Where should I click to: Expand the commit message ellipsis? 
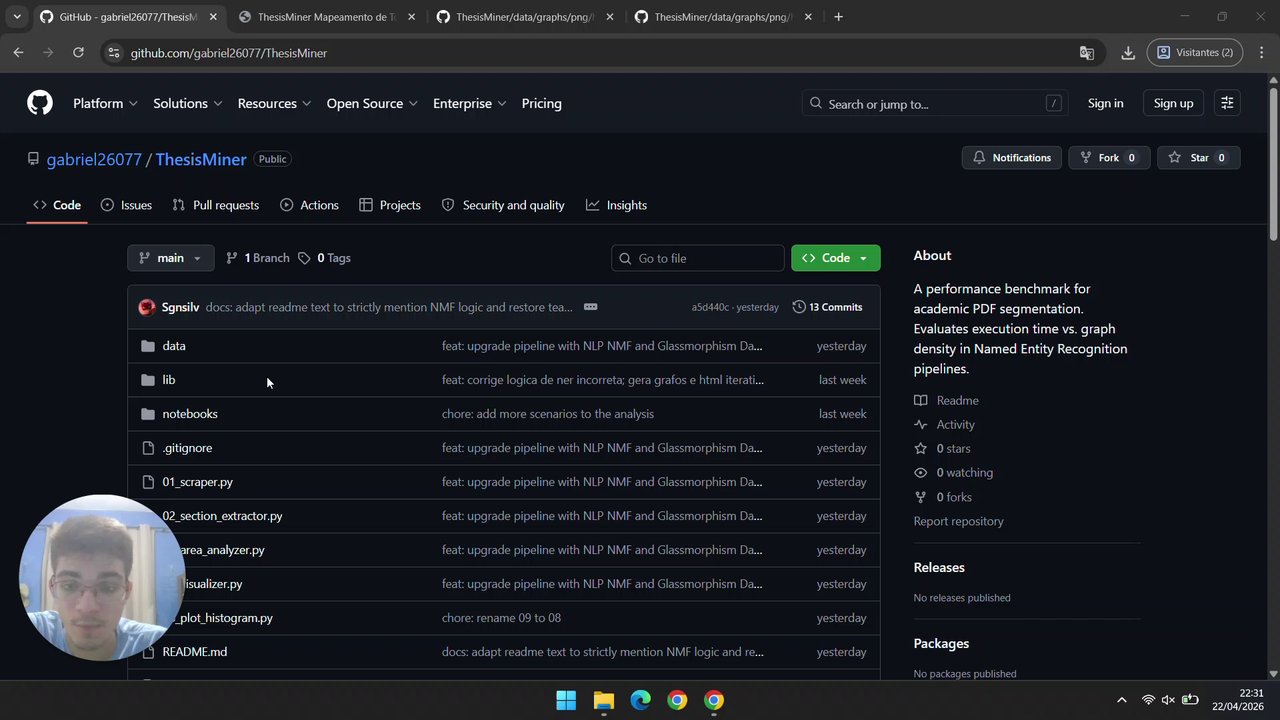590,307
